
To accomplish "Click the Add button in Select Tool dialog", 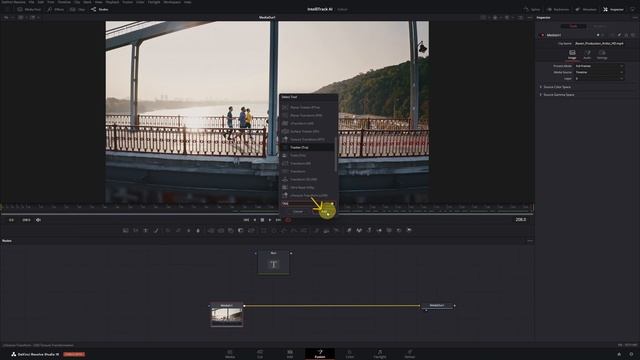I will click(x=324, y=211).
